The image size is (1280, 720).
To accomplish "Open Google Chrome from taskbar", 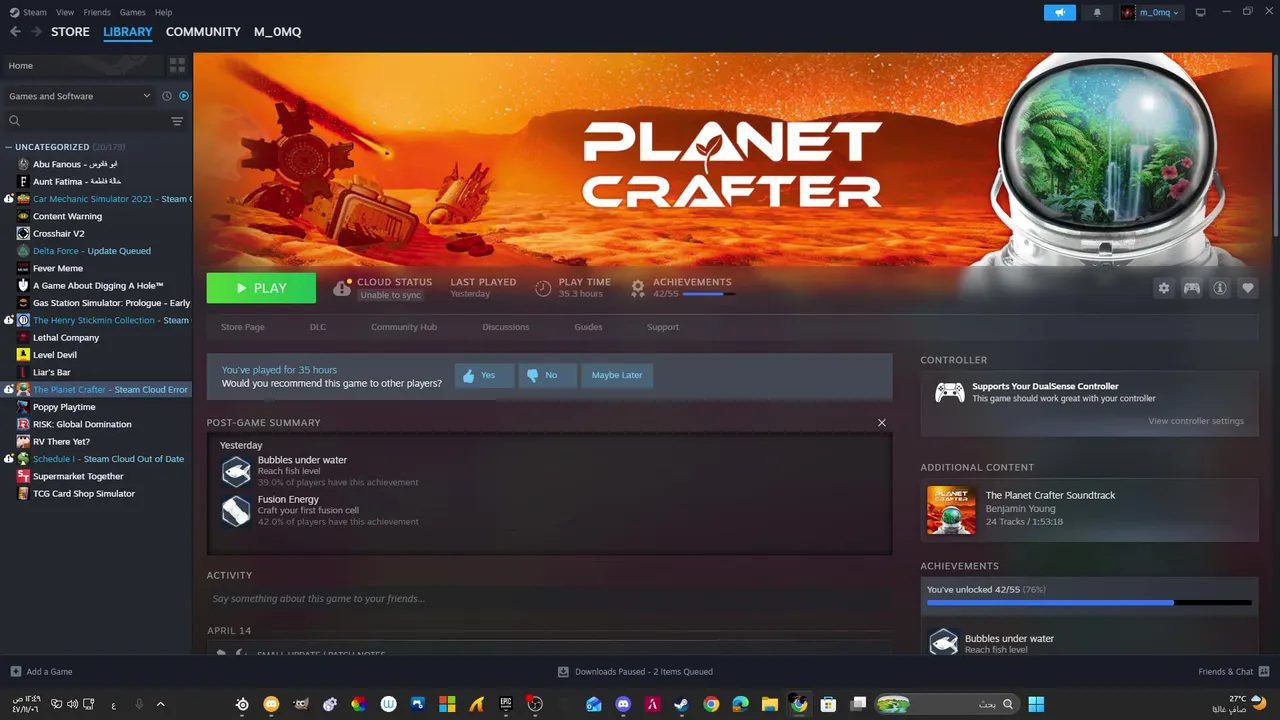I will tap(711, 704).
